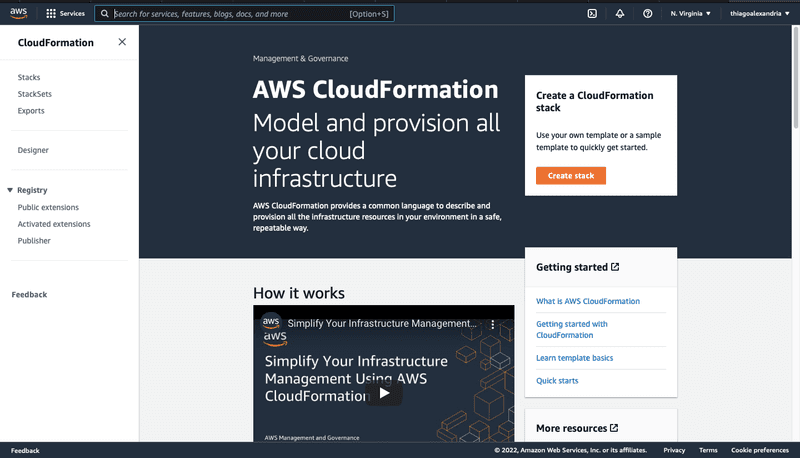Click the Getting started heading
This screenshot has height=458, width=800.
(x=572, y=267)
